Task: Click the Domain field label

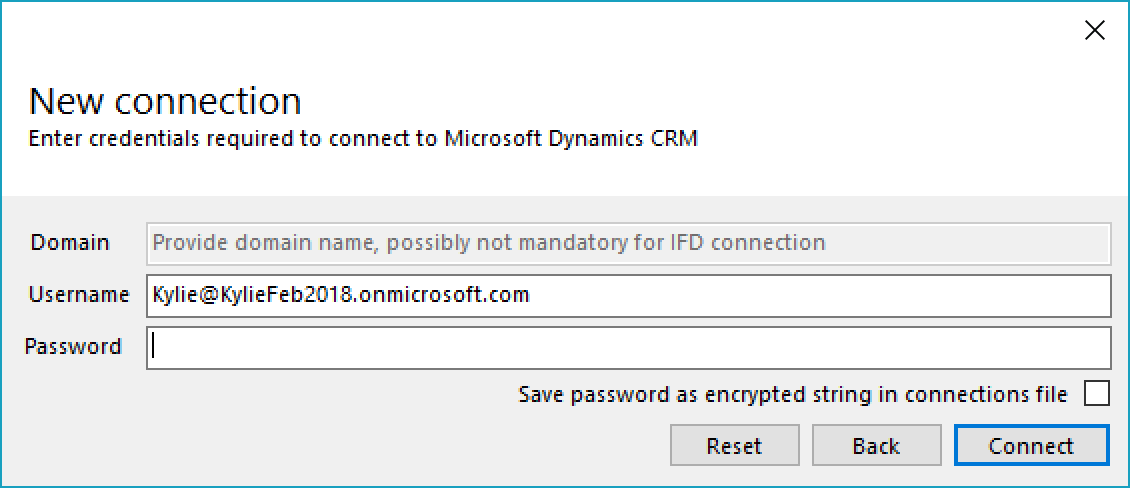Action: click(x=70, y=243)
